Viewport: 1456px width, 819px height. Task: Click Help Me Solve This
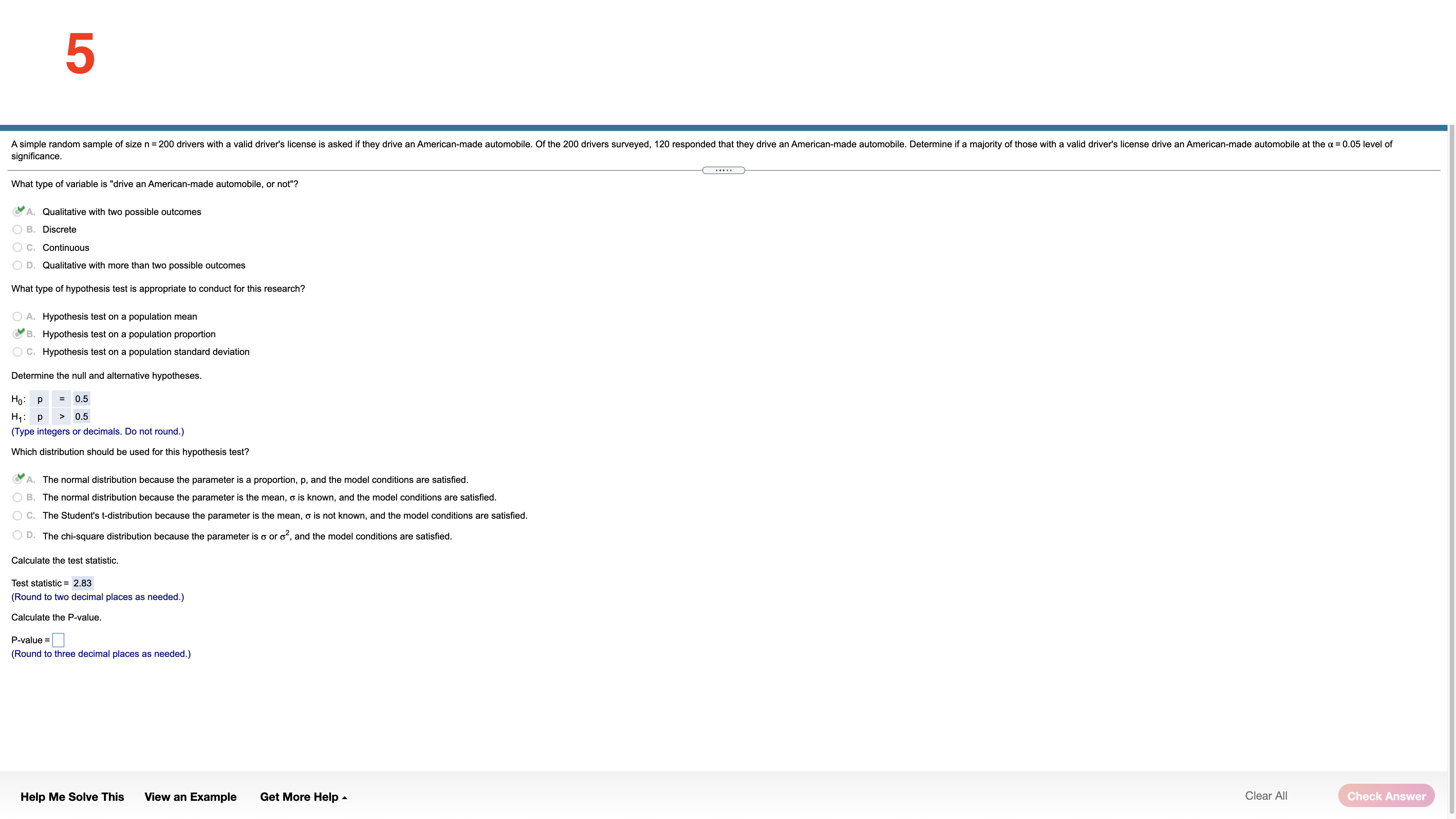tap(72, 797)
